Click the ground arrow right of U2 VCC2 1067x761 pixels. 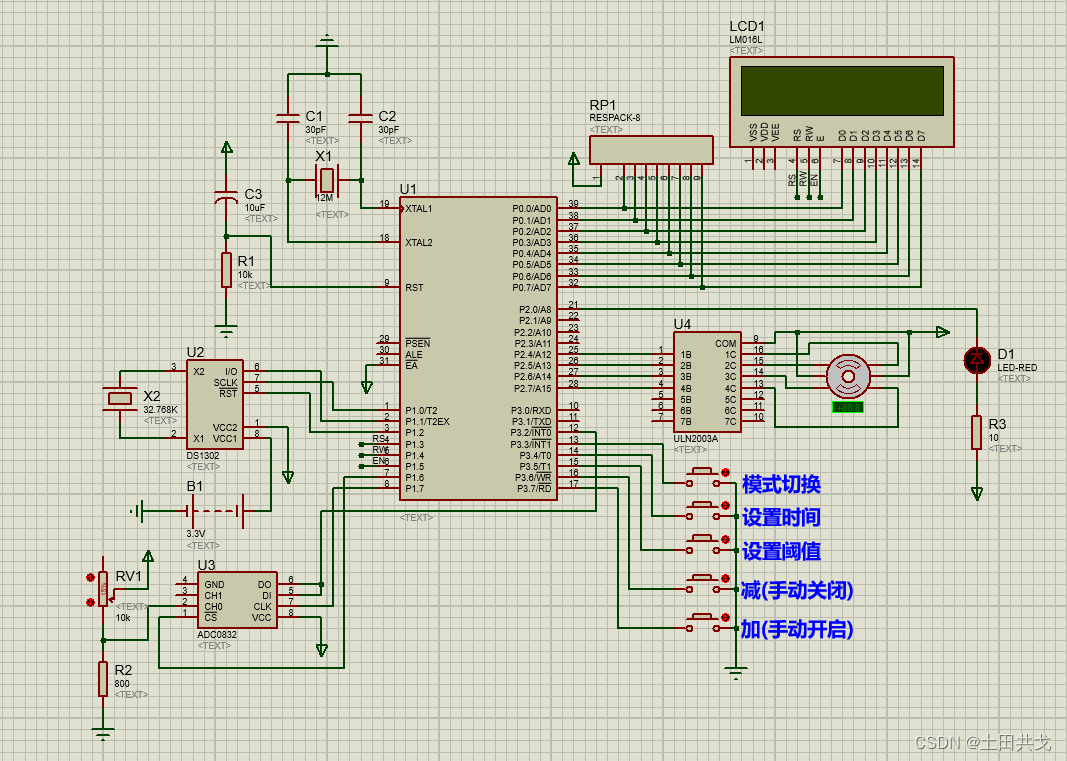coord(288,477)
